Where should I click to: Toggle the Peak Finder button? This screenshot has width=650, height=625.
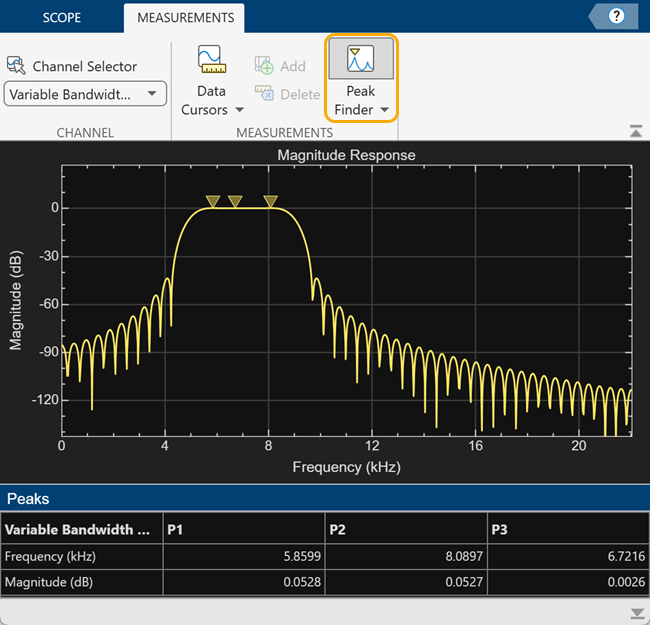pyautogui.click(x=361, y=59)
